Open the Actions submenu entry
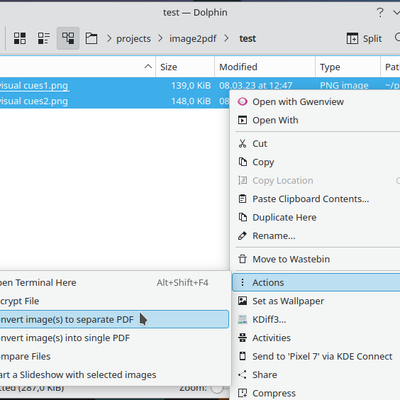Viewport: 400px width, 400px height. [x=316, y=282]
